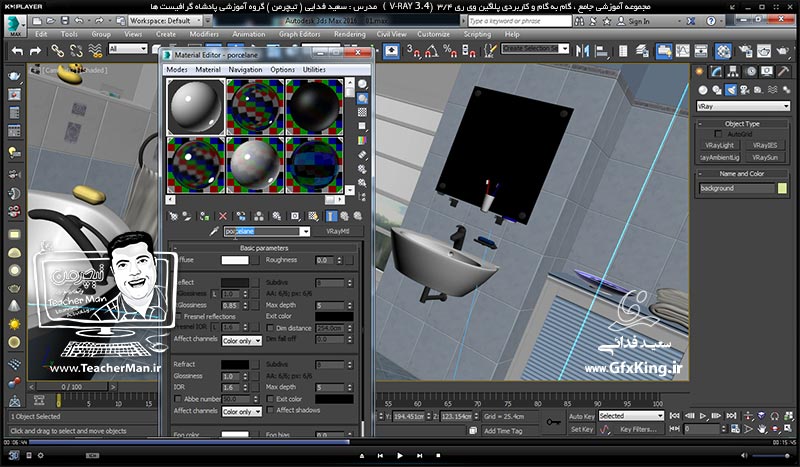
Task: Click the red X Reset Map/Mtl icon
Action: tap(222, 216)
